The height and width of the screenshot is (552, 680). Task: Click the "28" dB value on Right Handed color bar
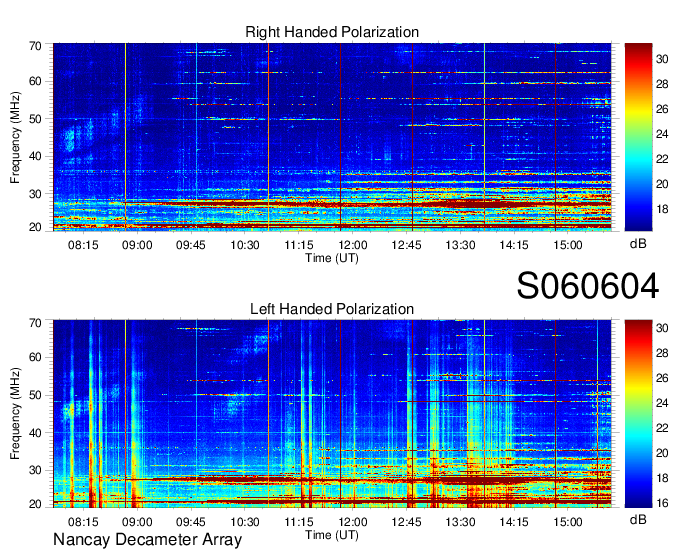coord(662,84)
